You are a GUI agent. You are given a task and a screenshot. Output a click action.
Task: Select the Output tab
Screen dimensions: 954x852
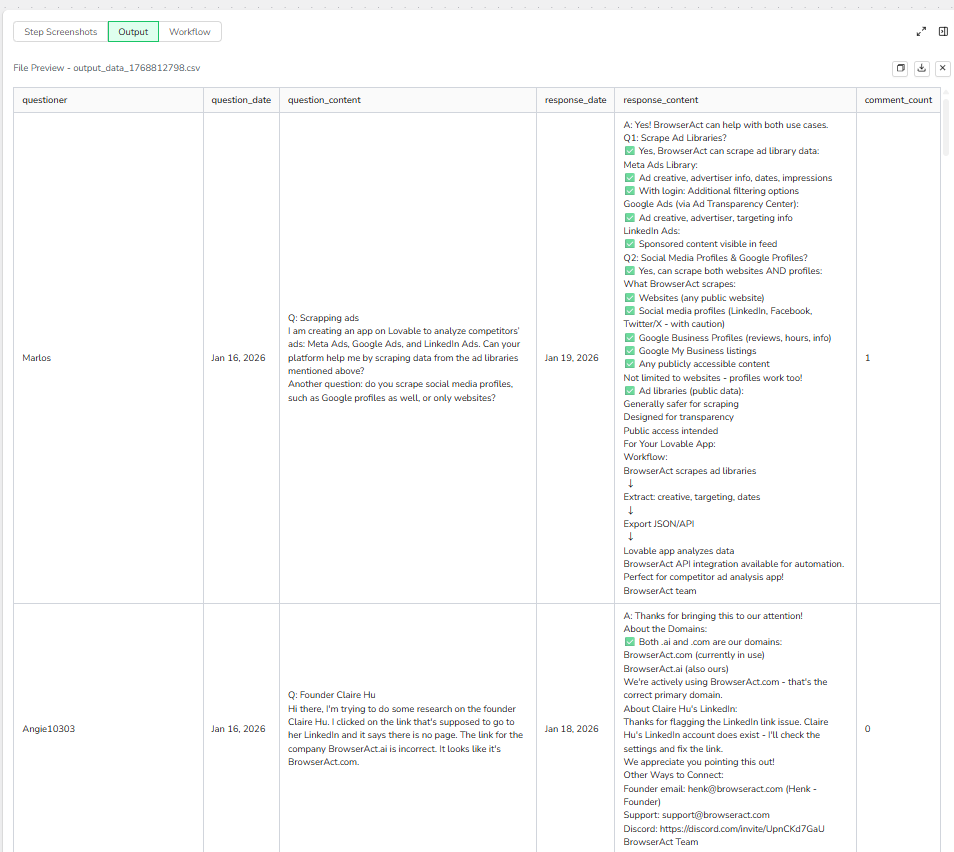(133, 32)
